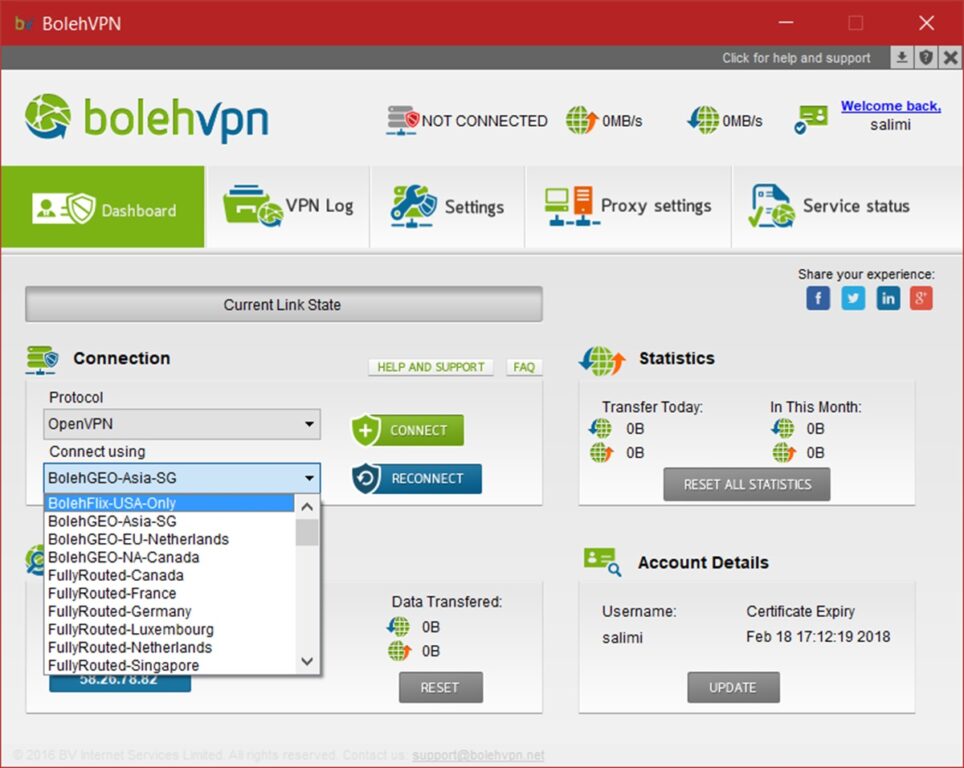Select FullyRouted-Germany server
Screen dimensions: 964x768
pyautogui.click(x=170, y=611)
